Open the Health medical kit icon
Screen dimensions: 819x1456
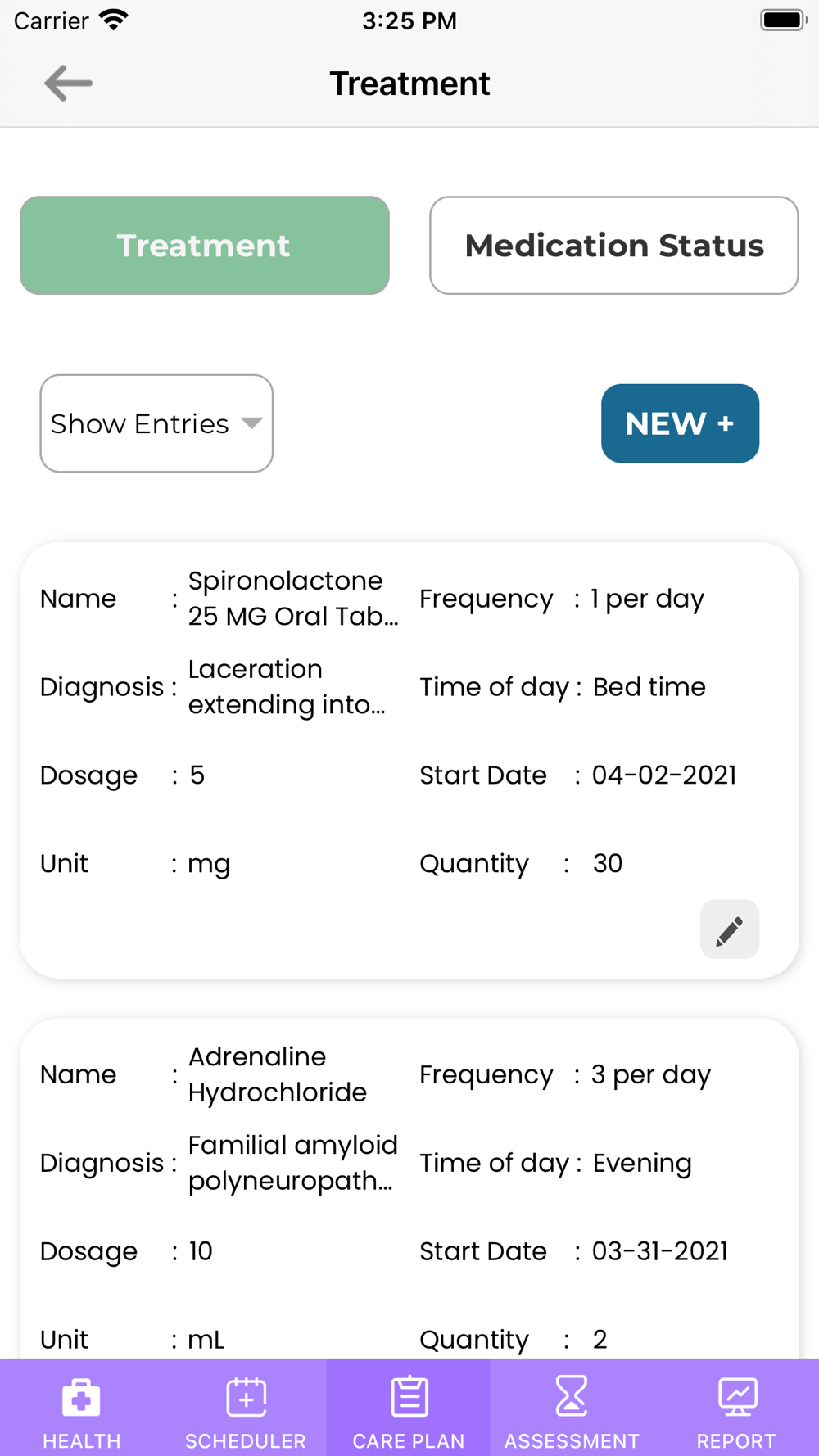pyautogui.click(x=81, y=1398)
